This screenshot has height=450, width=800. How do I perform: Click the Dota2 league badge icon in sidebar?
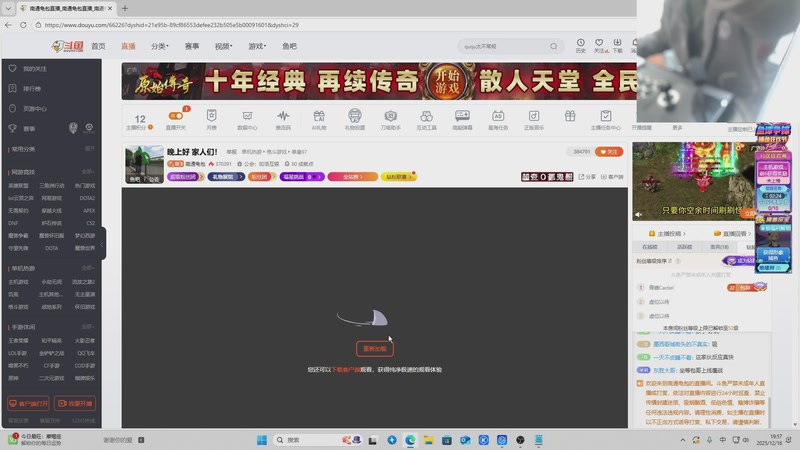pos(89,128)
